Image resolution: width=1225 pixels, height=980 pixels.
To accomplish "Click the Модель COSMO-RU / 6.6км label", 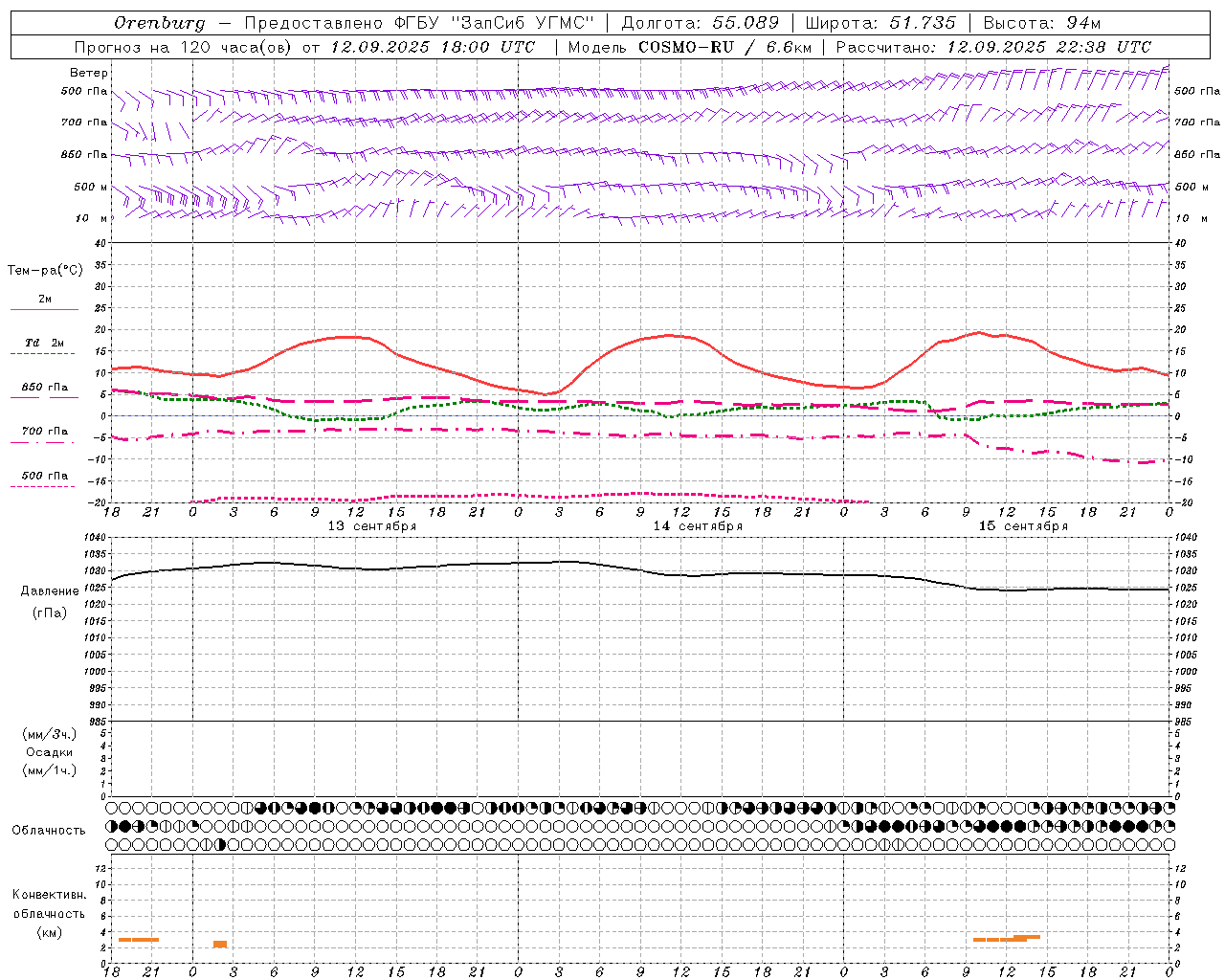I will tap(689, 47).
